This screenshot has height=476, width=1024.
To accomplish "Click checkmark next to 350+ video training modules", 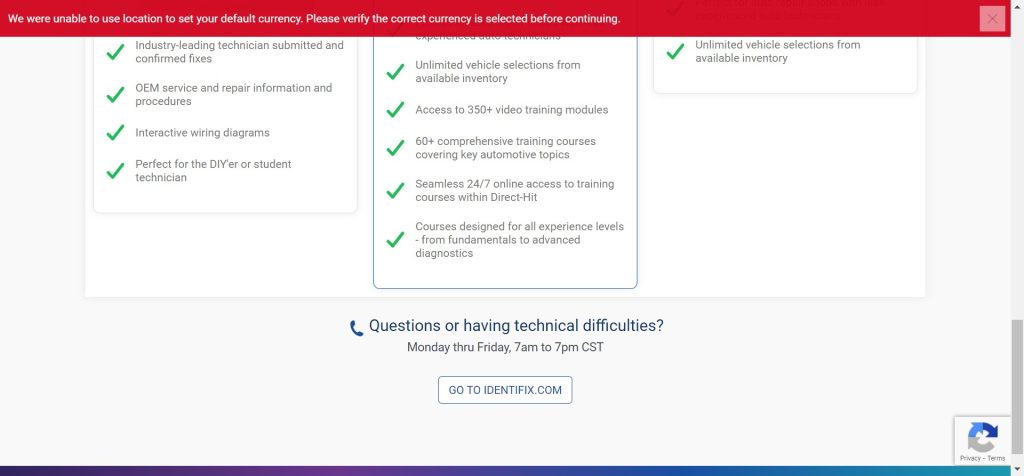I will pos(395,110).
